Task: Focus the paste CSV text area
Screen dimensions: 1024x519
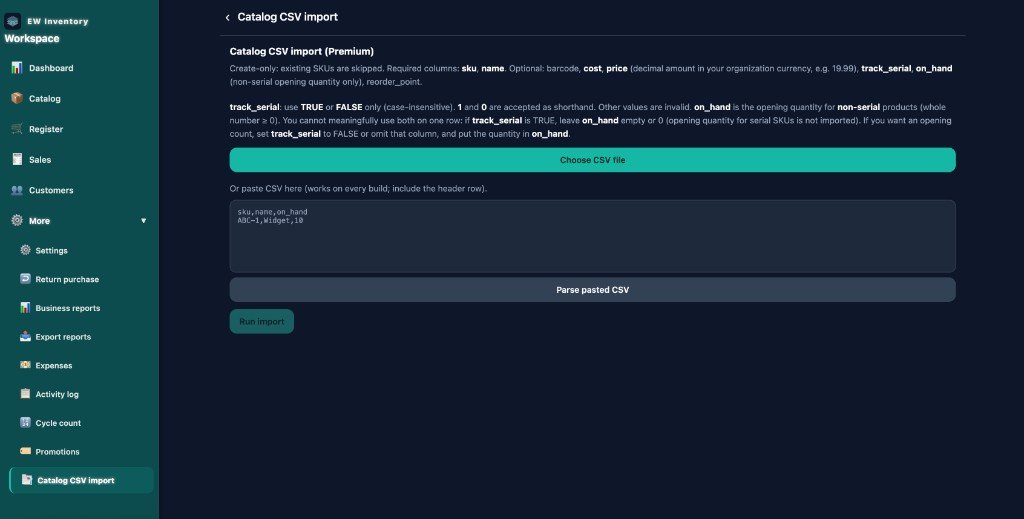Action: pos(592,236)
